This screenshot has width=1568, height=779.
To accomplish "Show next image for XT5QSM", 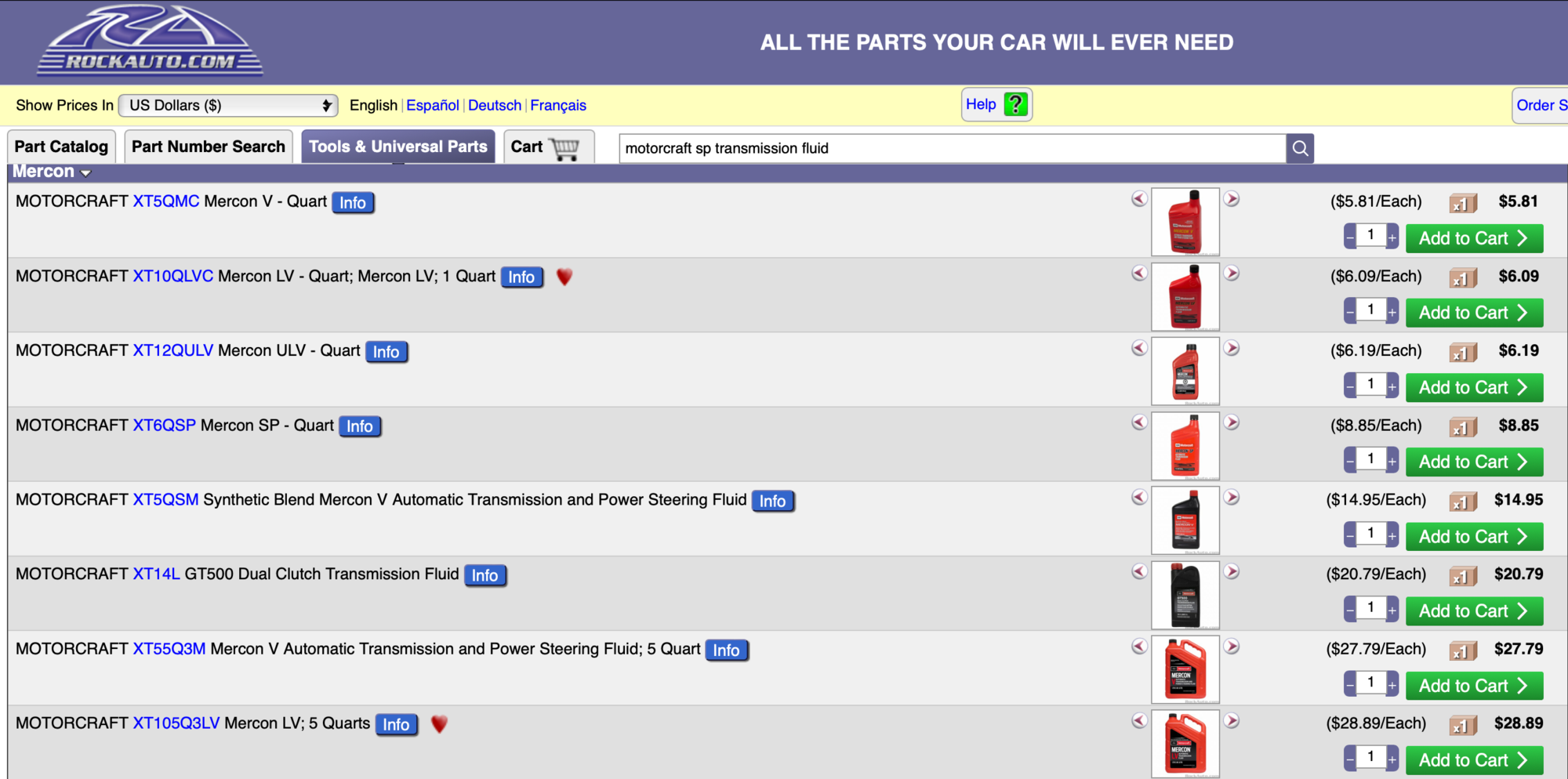I will (x=1232, y=497).
